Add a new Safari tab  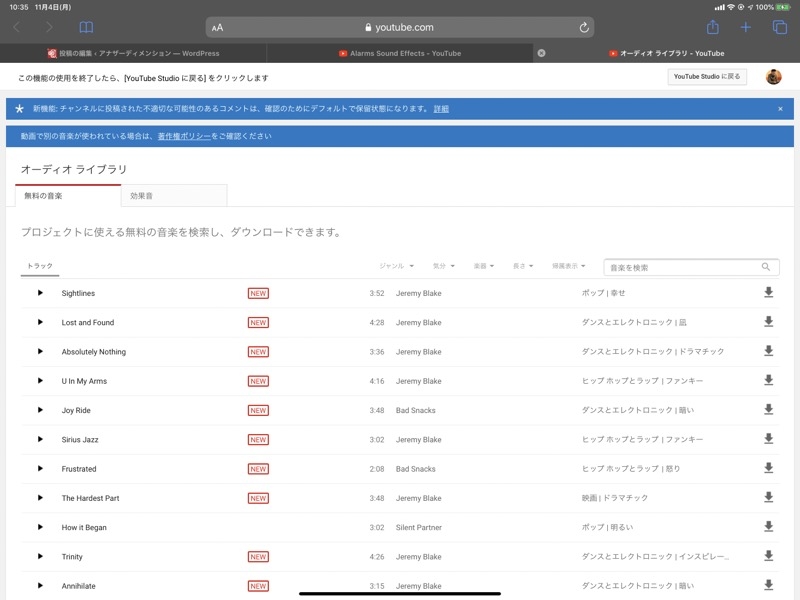[x=745, y=27]
